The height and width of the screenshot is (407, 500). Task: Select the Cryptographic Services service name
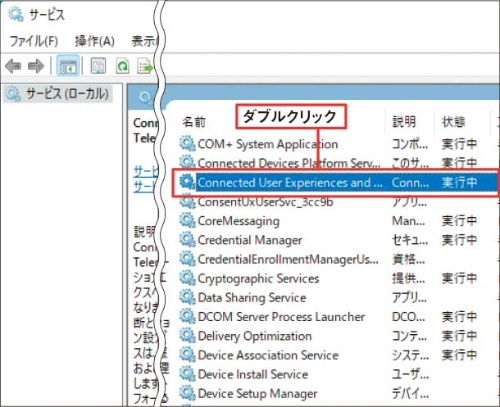pyautogui.click(x=258, y=279)
